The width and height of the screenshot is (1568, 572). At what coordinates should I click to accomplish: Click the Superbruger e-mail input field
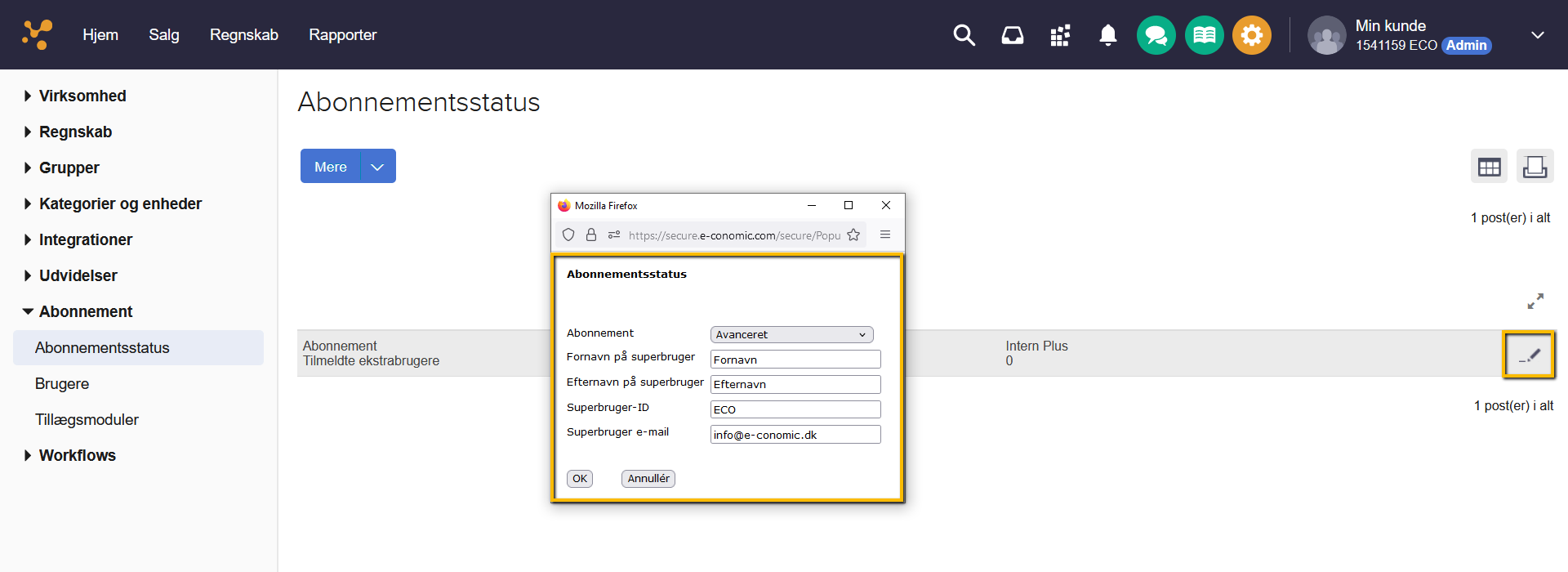coord(795,435)
